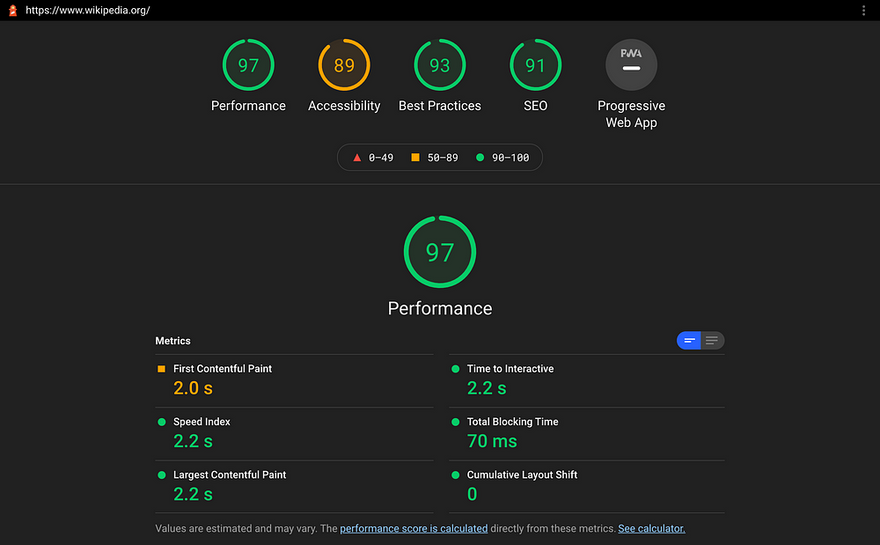Image resolution: width=880 pixels, height=545 pixels.
Task: Expand the Cumulative Layout Shift metric
Action: coord(586,487)
